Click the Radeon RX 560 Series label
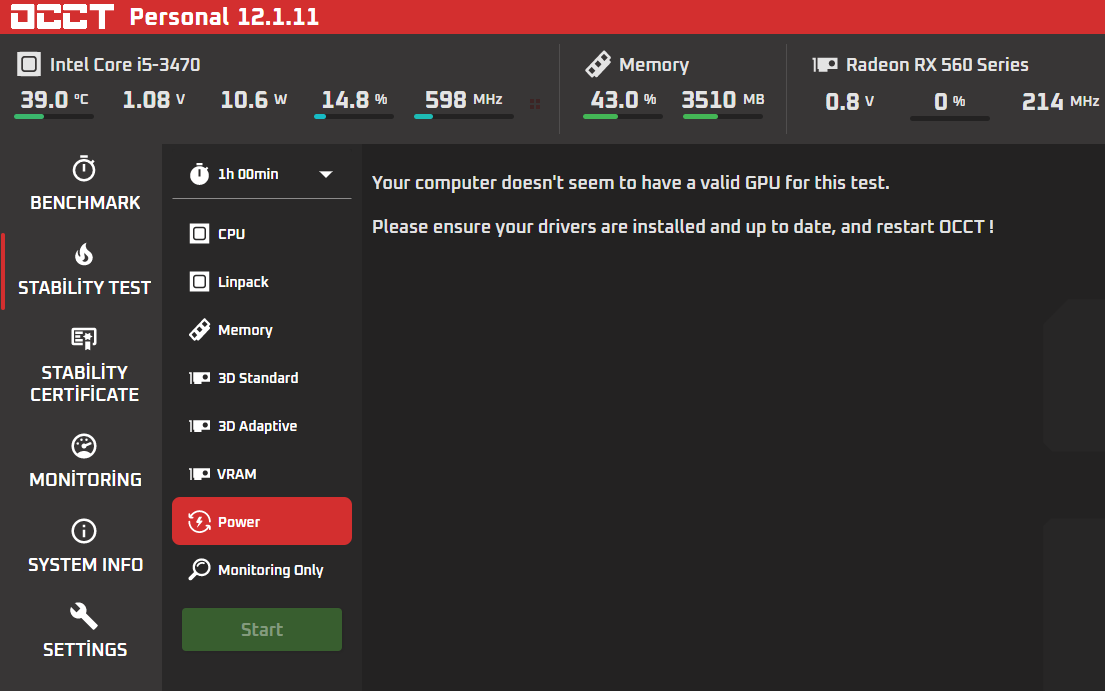Screen dimensions: 1105x691 pyautogui.click(x=937, y=65)
